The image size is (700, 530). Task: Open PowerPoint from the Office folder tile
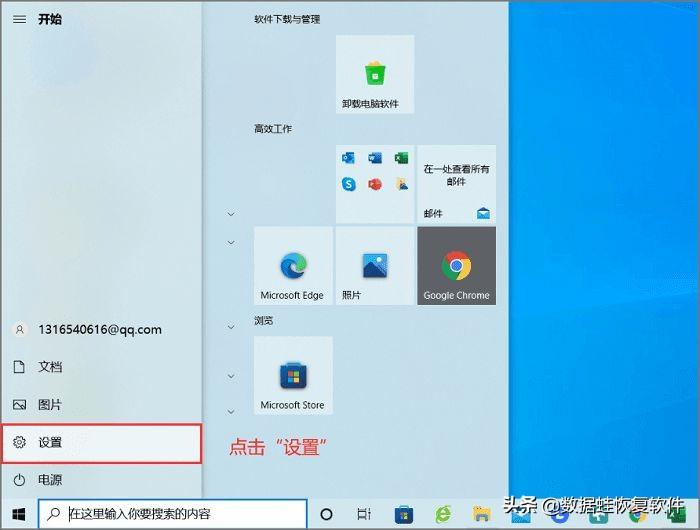pos(375,184)
